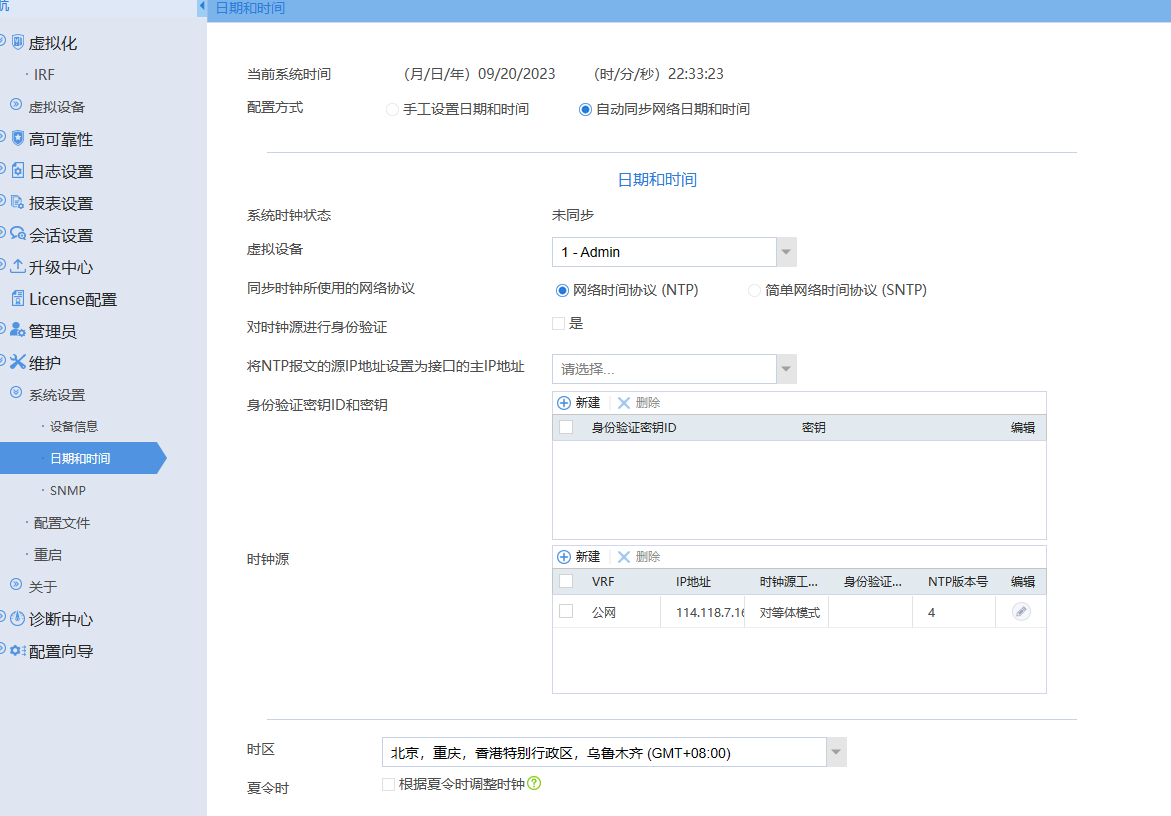Open 设备信息 menu item
Image resolution: width=1171 pixels, height=816 pixels.
pos(74,426)
